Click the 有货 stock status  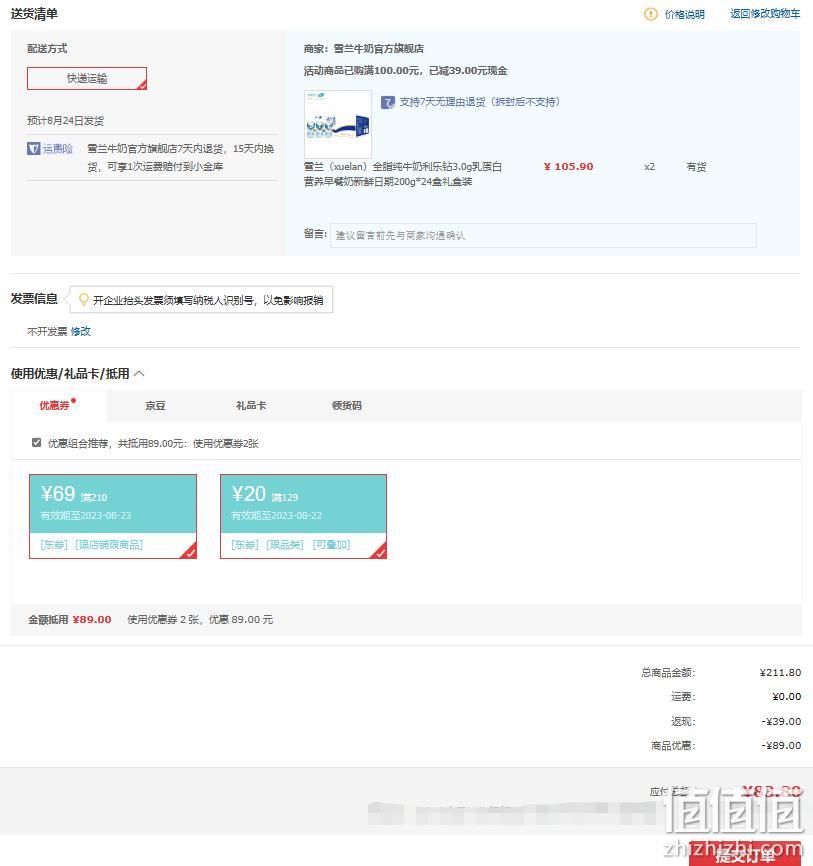696,167
